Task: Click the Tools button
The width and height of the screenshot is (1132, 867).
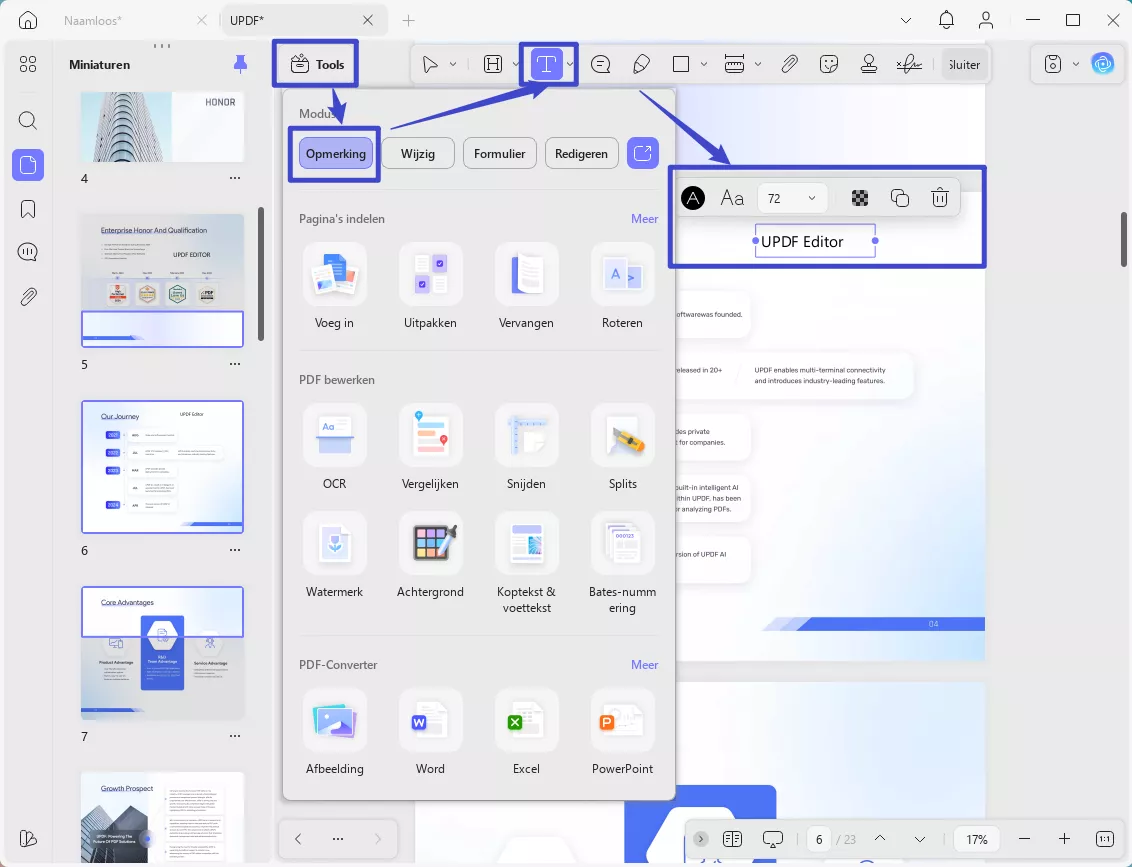Action: pyautogui.click(x=317, y=64)
